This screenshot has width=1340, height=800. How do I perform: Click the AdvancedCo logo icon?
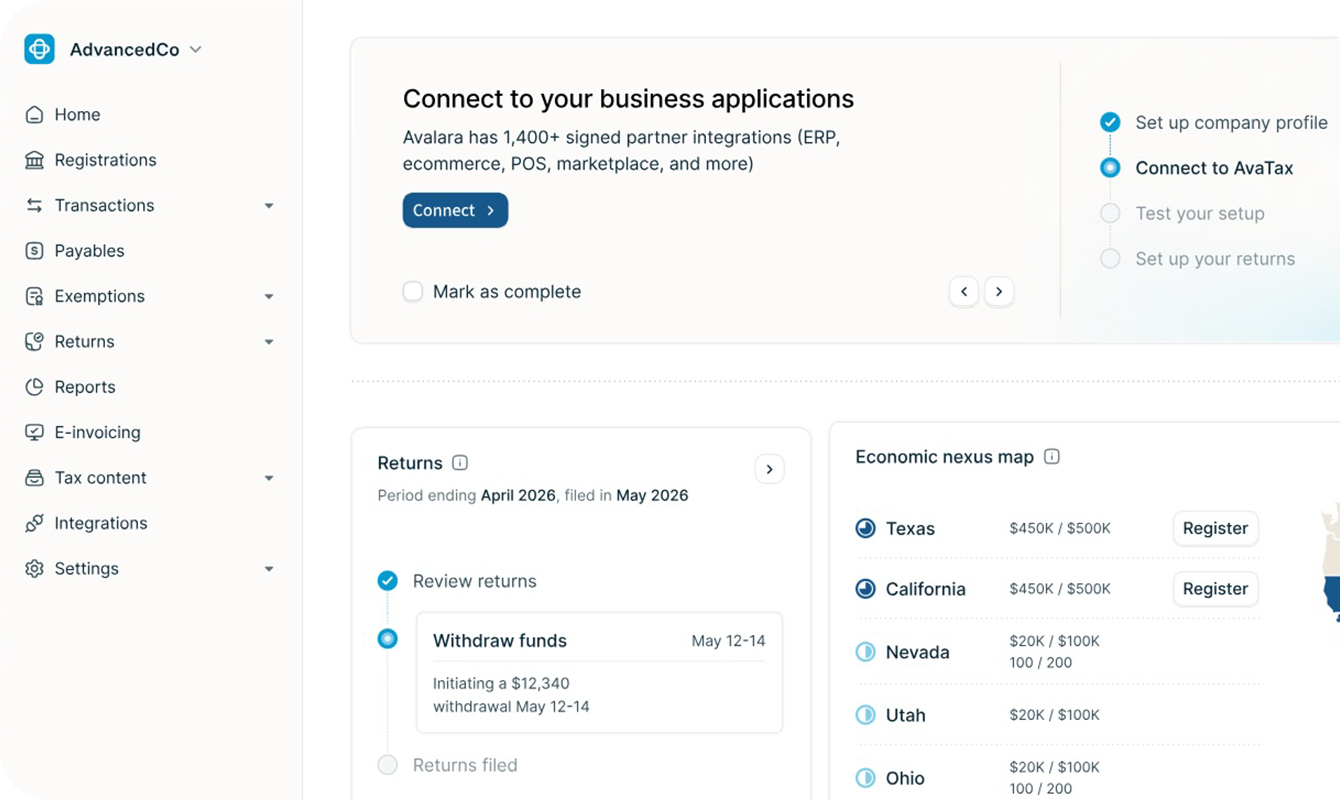pos(39,49)
